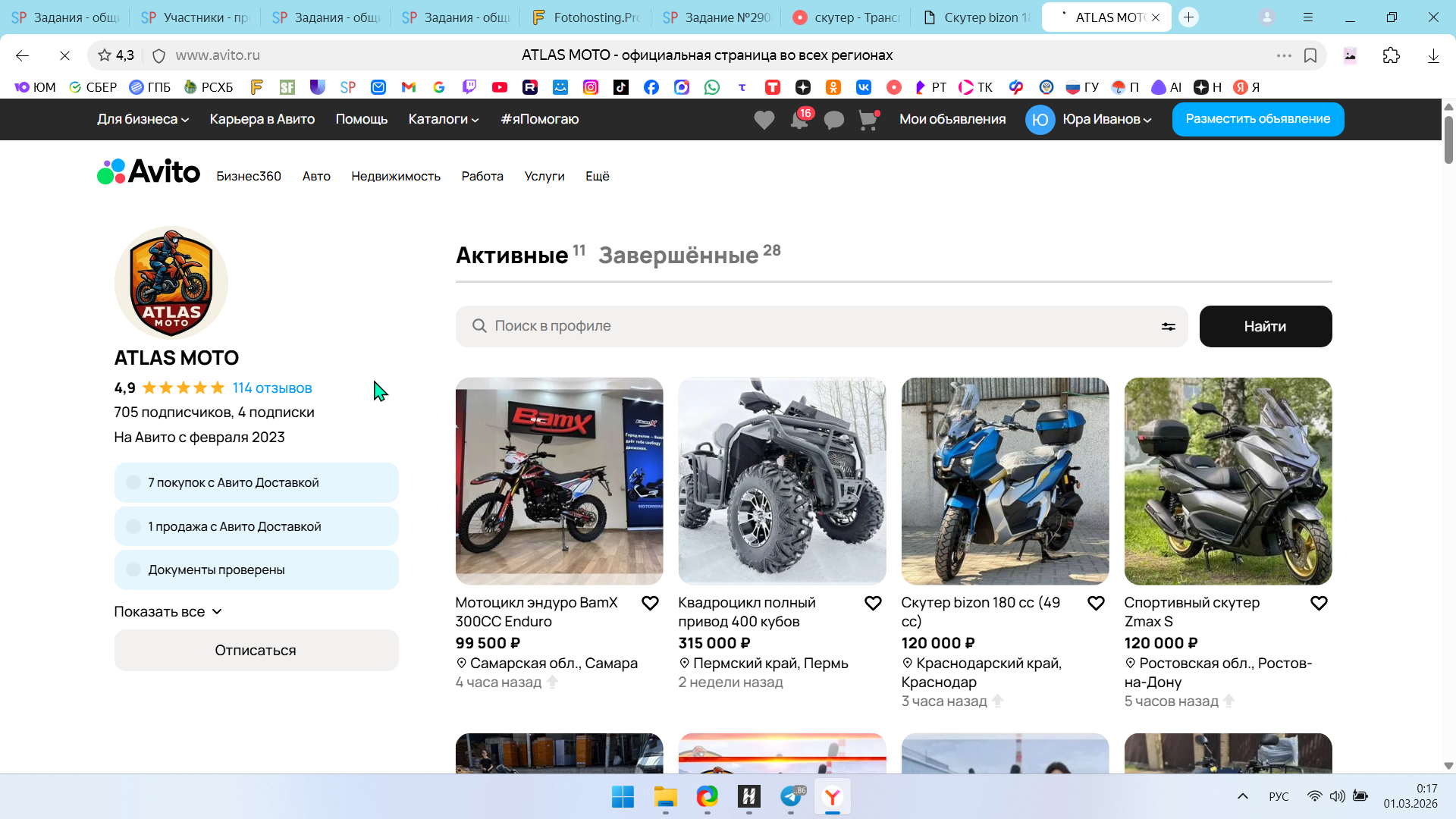The height and width of the screenshot is (819, 1456).
Task: Click the page vertical scrollbar thumb
Action: click(1448, 140)
